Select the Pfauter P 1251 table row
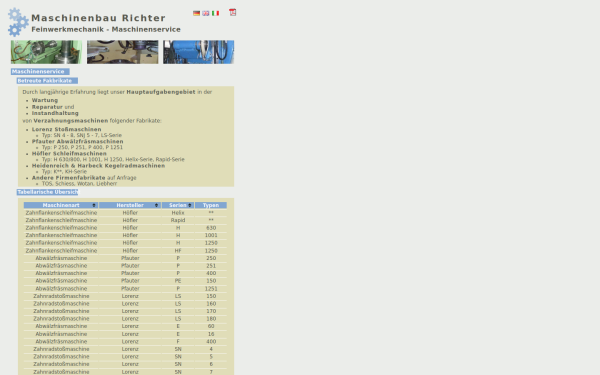This screenshot has width=600, height=375. [x=125, y=289]
